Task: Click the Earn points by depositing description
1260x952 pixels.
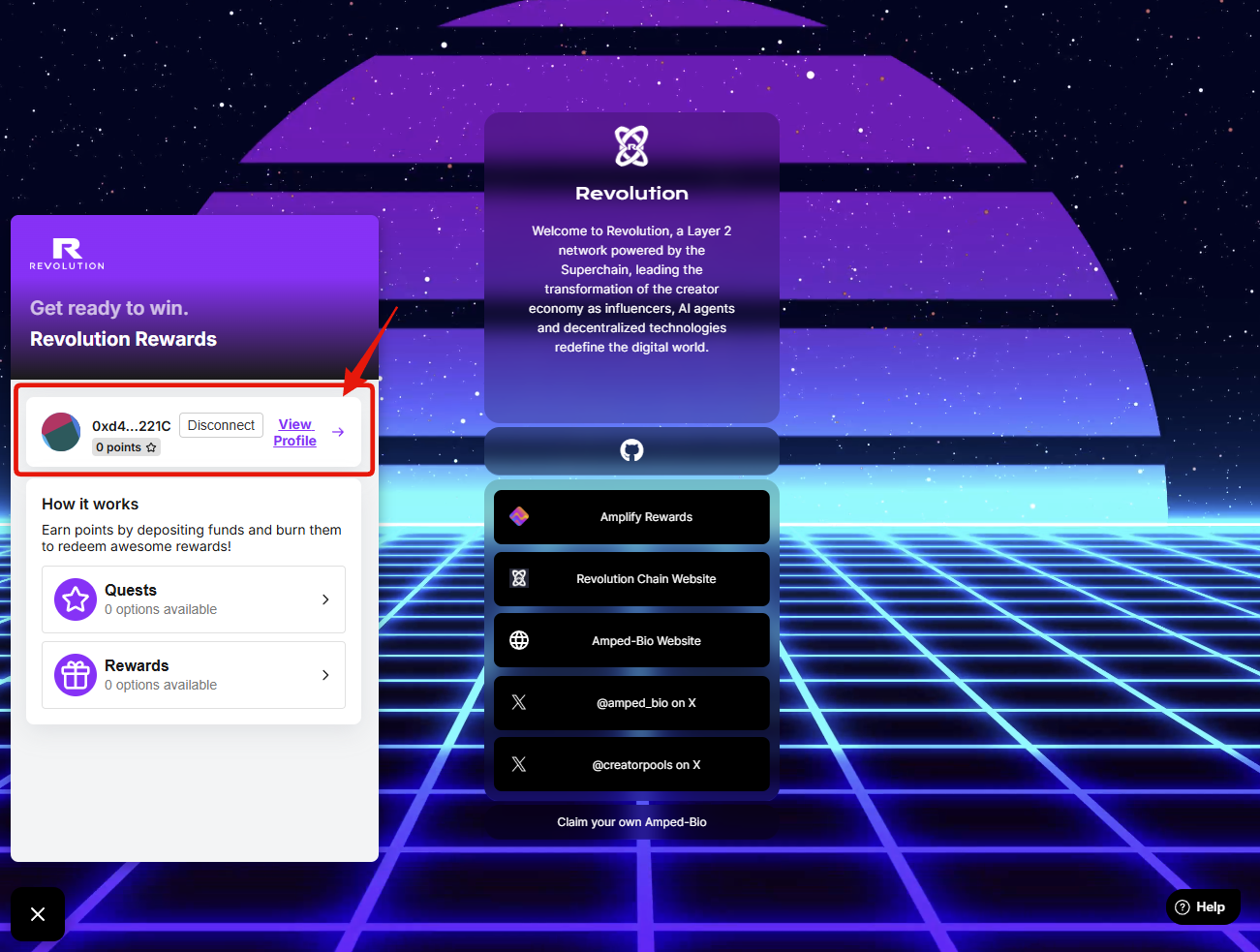Action: (x=192, y=537)
